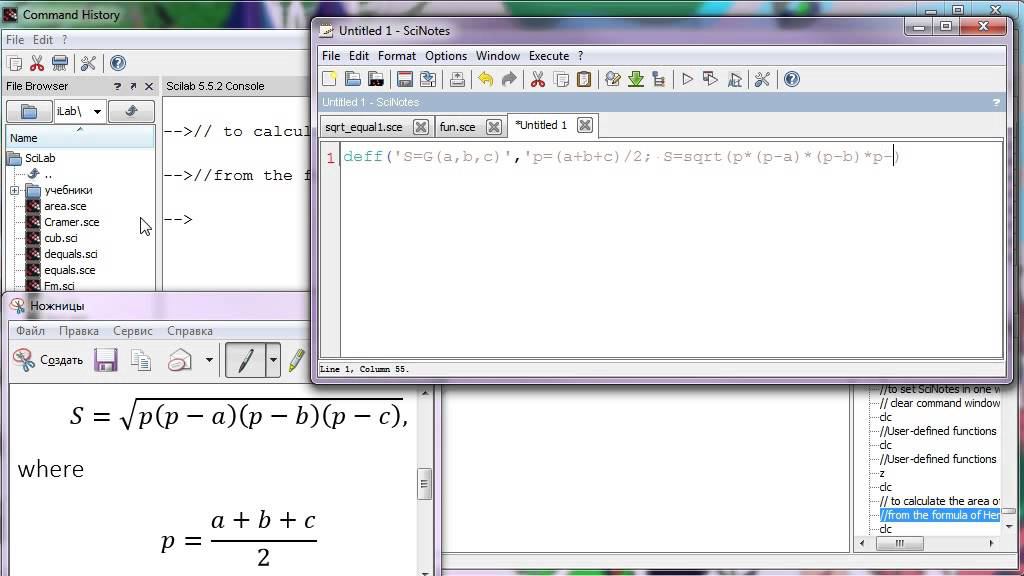Select Cramer.sce in File Browser
This screenshot has height=576, width=1024.
click(72, 222)
